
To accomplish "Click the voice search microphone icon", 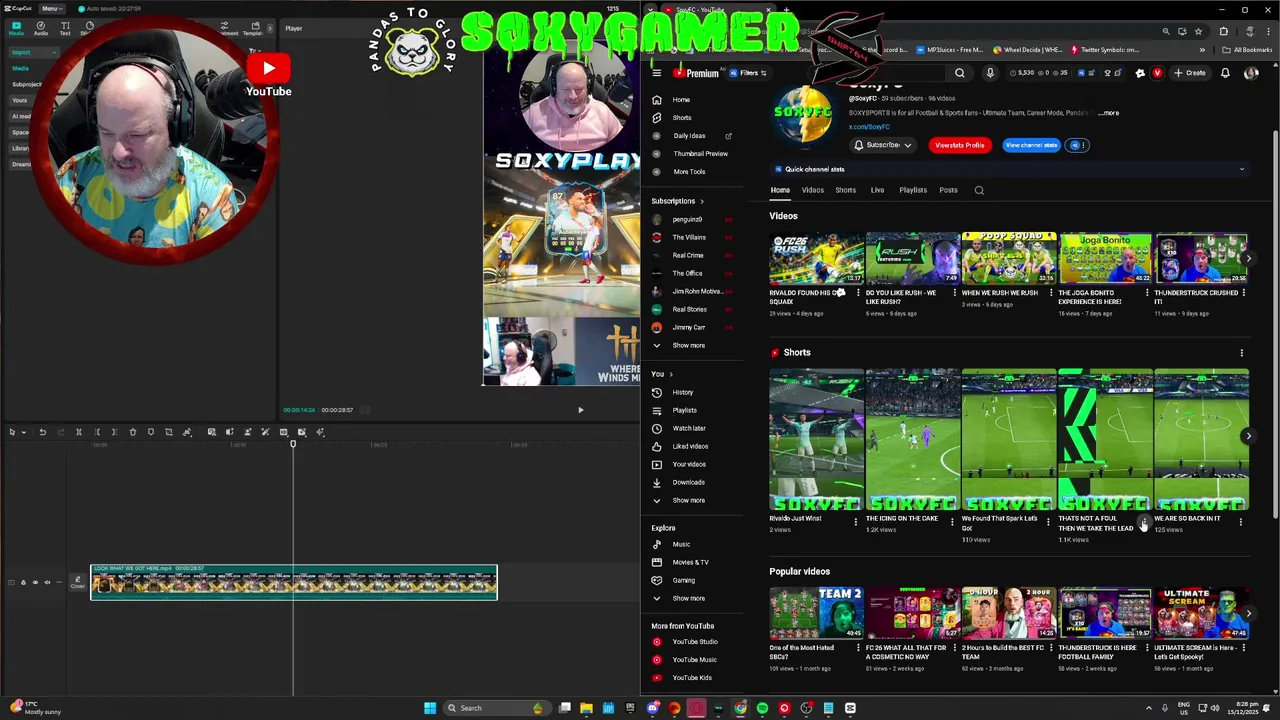I will [990, 73].
